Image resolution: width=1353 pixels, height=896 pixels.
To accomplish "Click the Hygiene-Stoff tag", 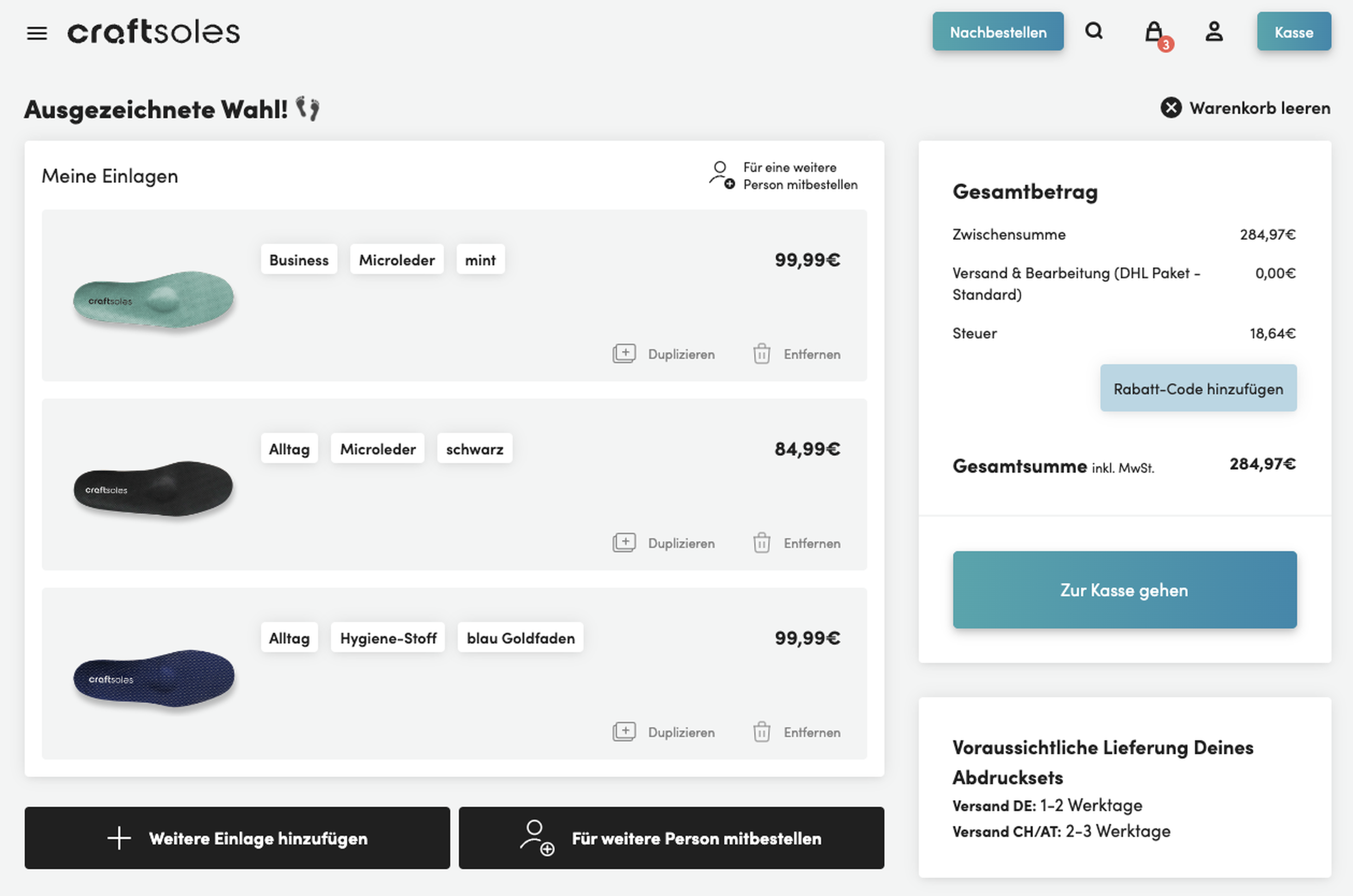I will click(x=388, y=638).
